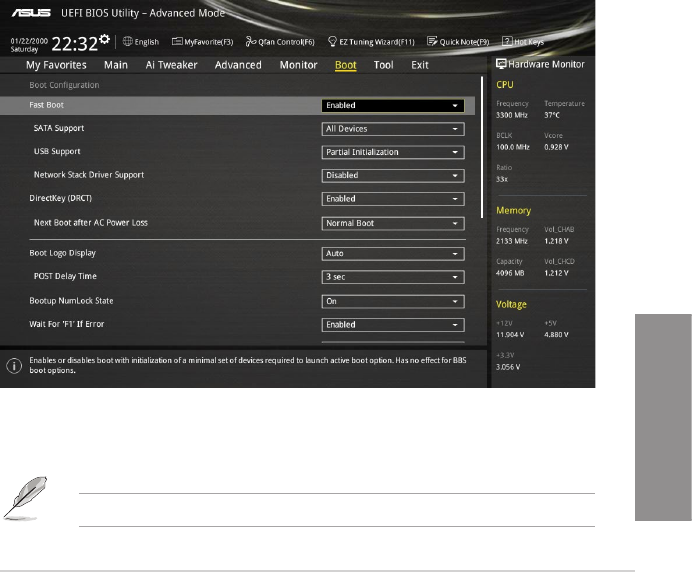Open Bootup NumLock State dropdown

click(x=393, y=301)
